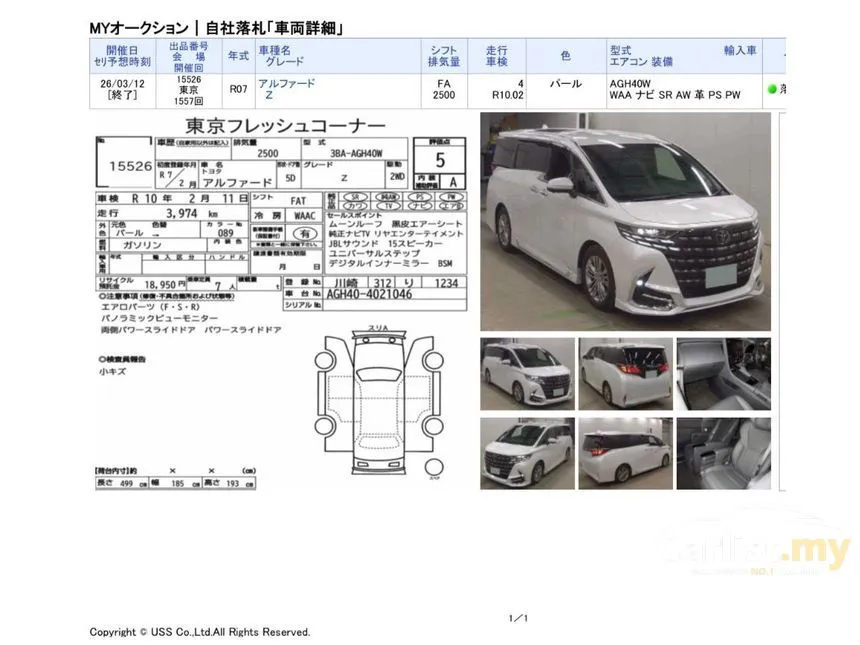Viewport: 860px width, 645px height.
Task: Select the パール color cell in the table
Action: coord(565,84)
